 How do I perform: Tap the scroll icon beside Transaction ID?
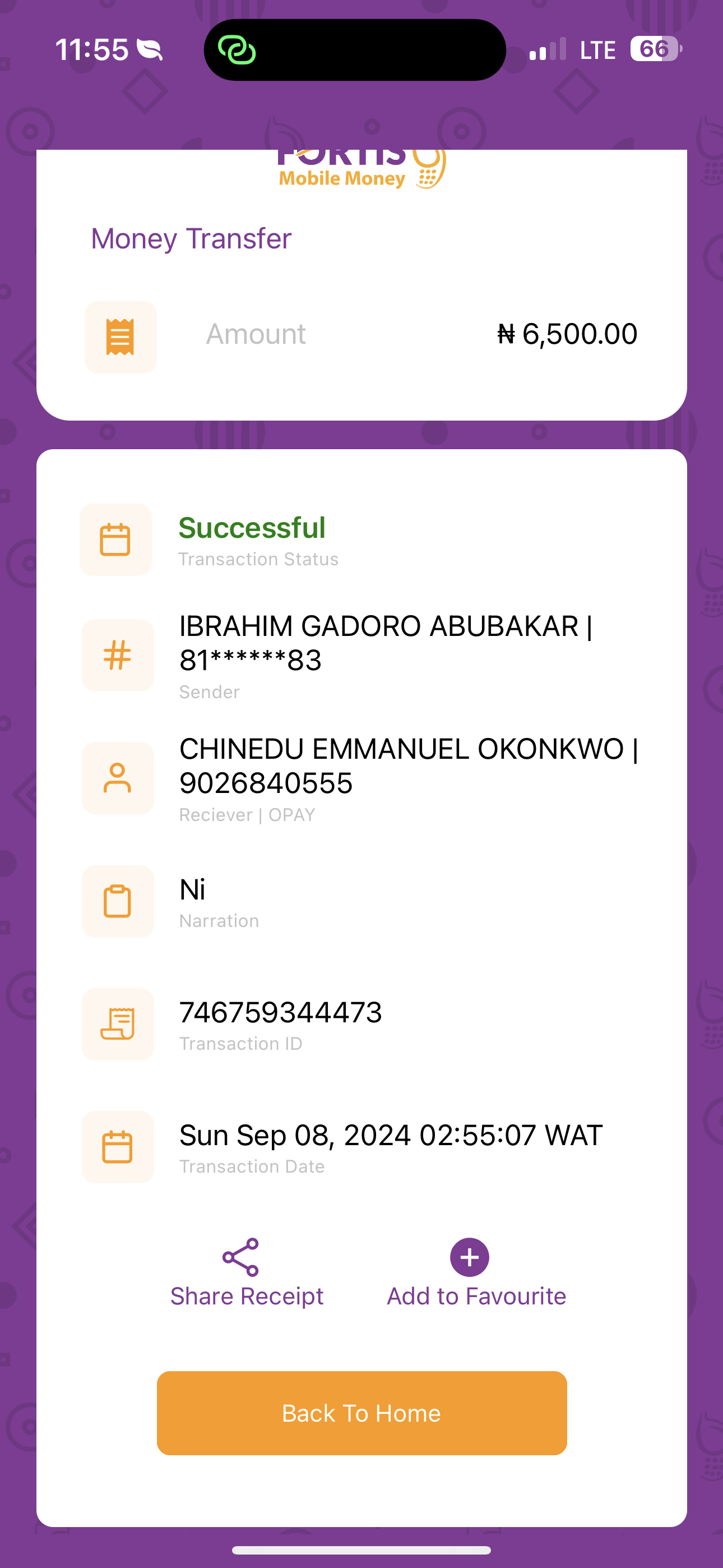coord(118,1024)
